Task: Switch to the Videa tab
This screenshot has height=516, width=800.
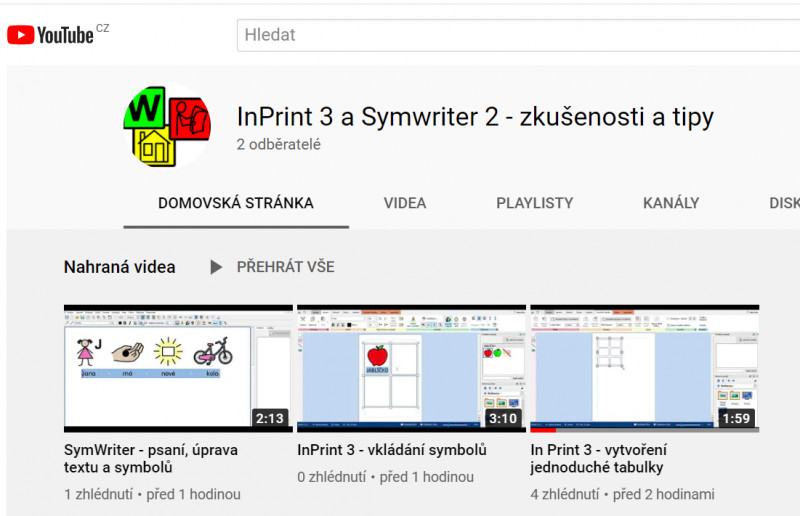Action: coord(405,203)
